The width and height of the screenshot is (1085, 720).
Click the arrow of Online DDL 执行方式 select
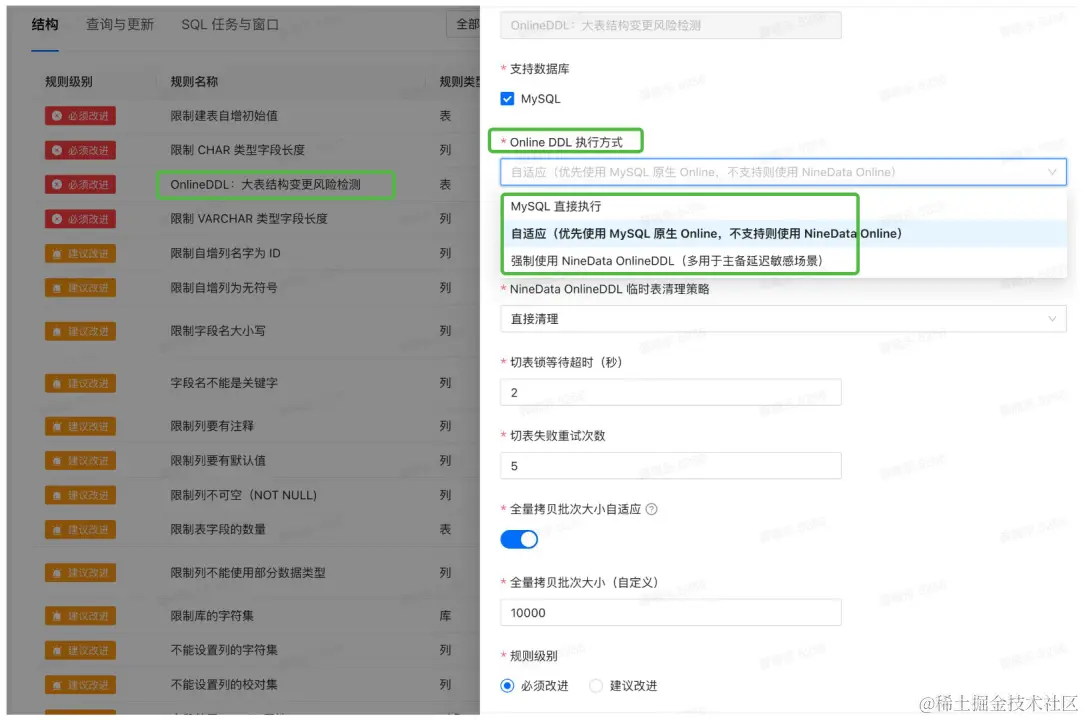(x=1052, y=172)
